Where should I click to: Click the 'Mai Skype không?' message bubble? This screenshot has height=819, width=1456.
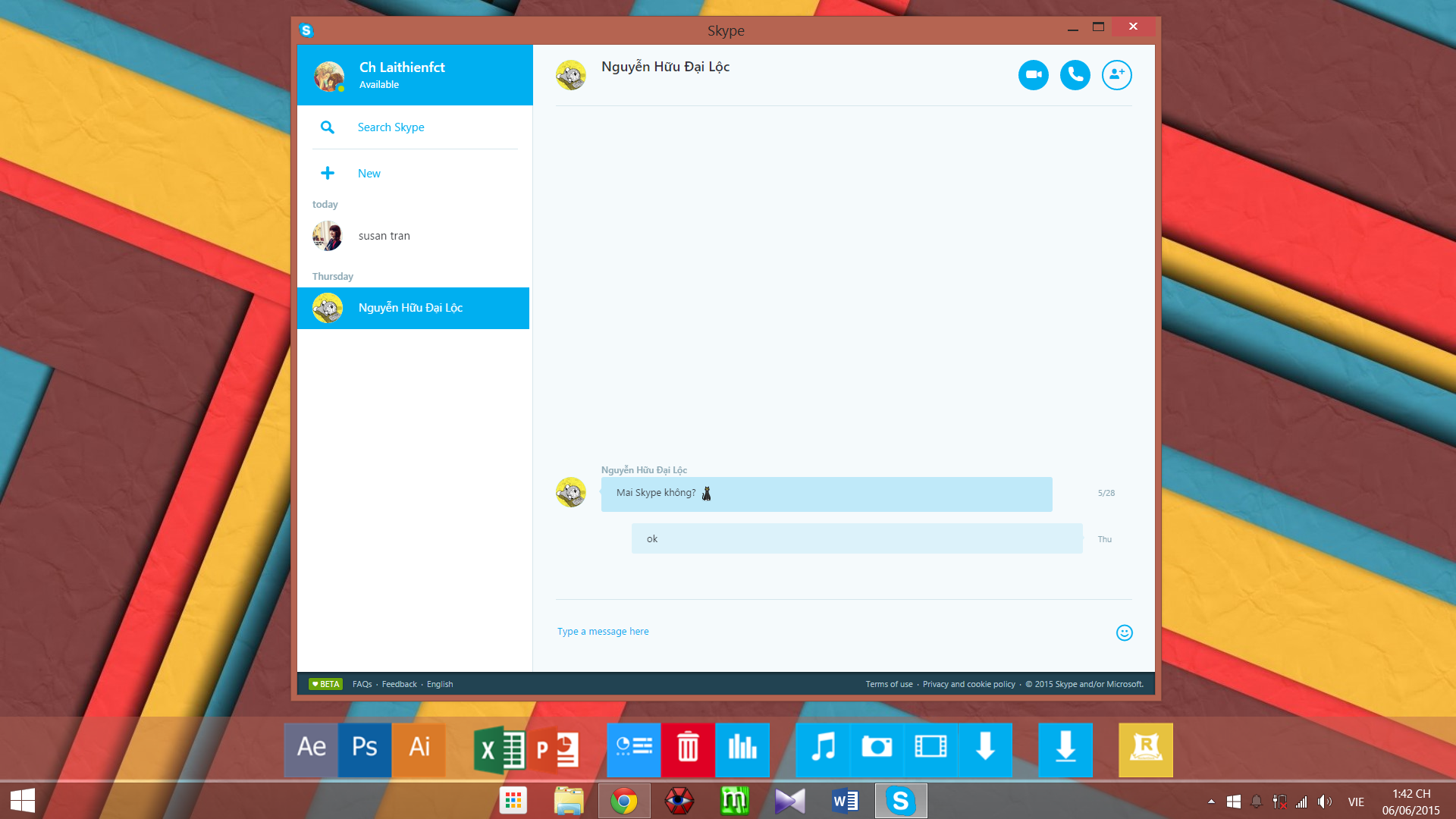coord(826,494)
